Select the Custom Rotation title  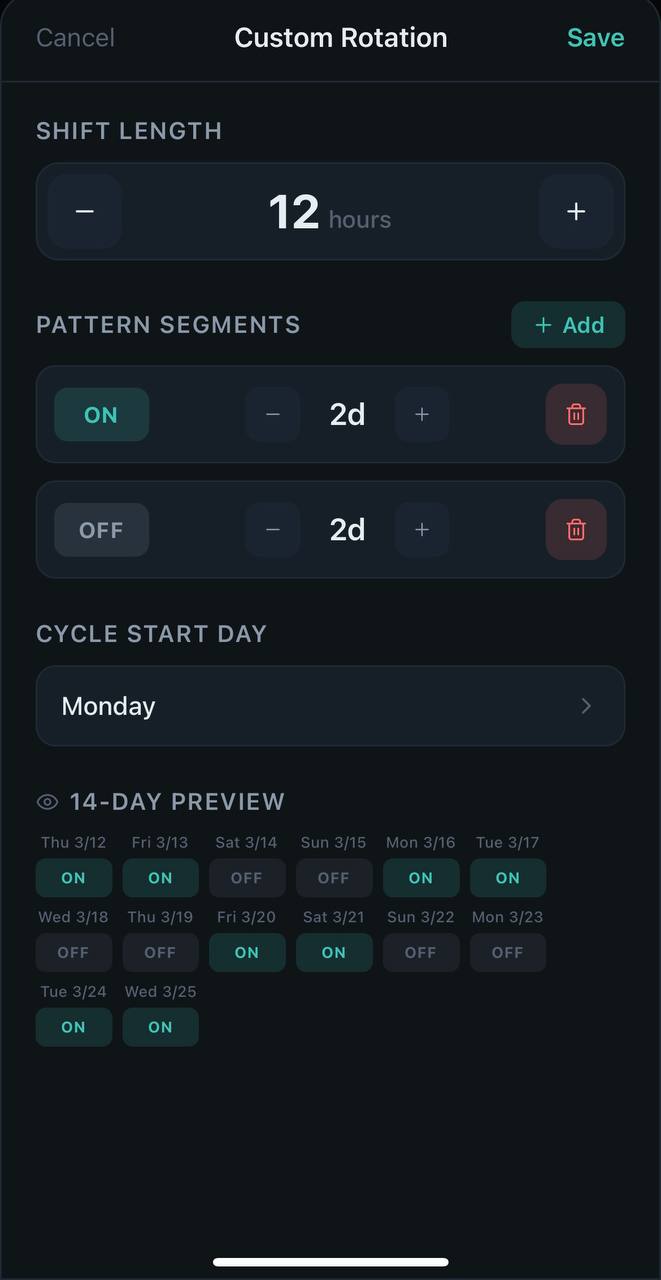click(340, 37)
